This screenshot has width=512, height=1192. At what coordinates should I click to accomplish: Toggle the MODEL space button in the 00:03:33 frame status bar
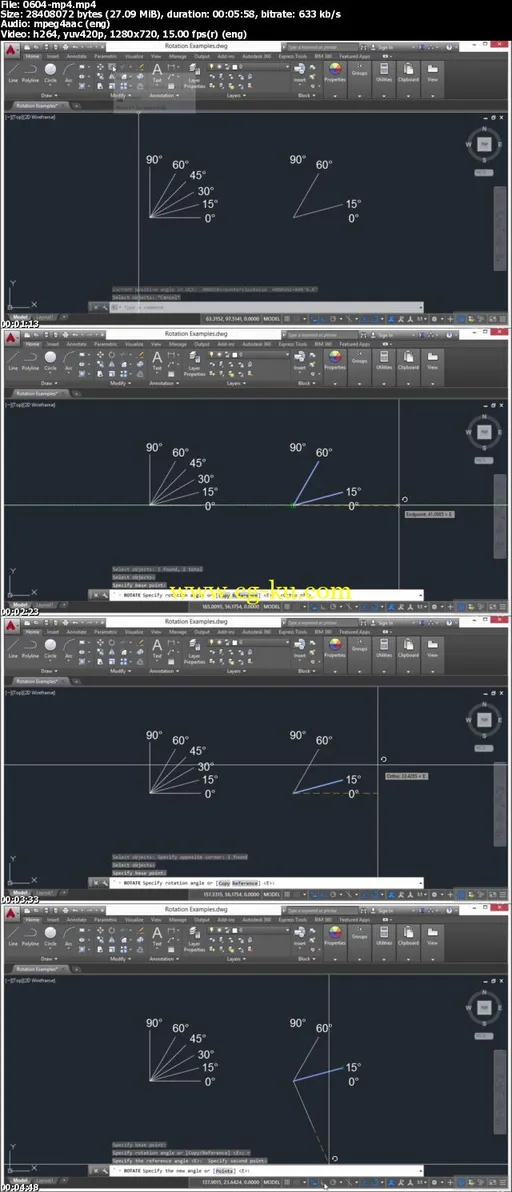[x=271, y=895]
